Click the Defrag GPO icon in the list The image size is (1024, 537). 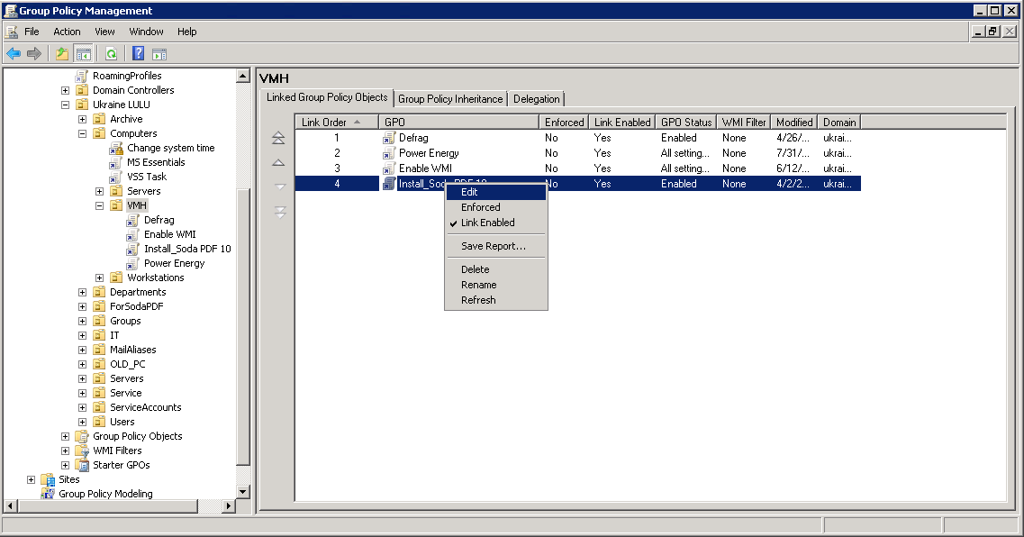(389, 138)
